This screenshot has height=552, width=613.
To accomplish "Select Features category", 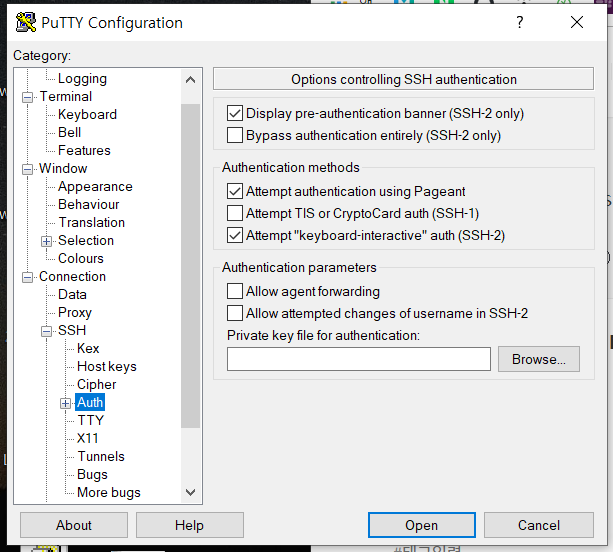I will tap(84, 151).
